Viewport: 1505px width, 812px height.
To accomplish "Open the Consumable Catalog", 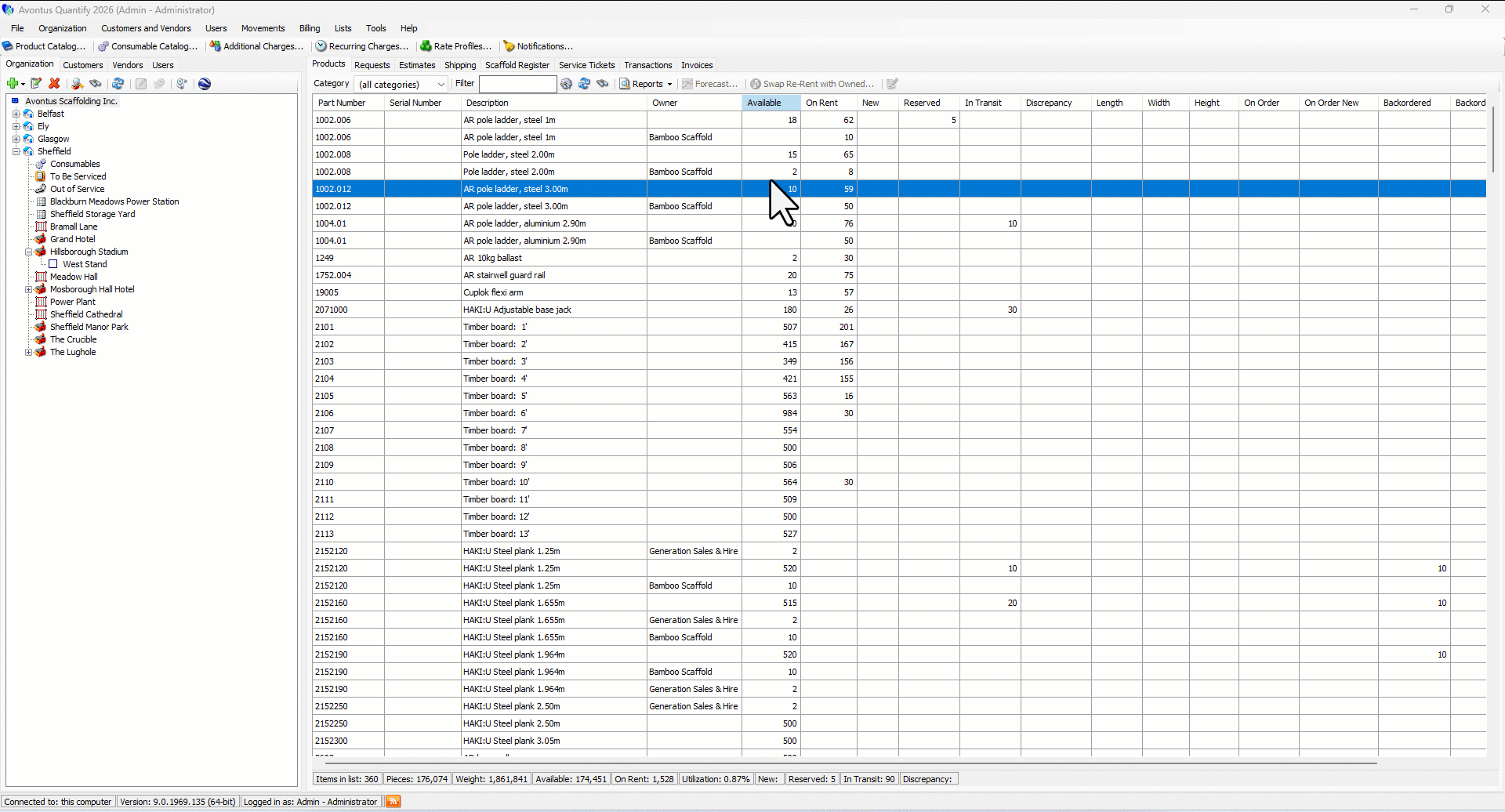I will (148, 46).
